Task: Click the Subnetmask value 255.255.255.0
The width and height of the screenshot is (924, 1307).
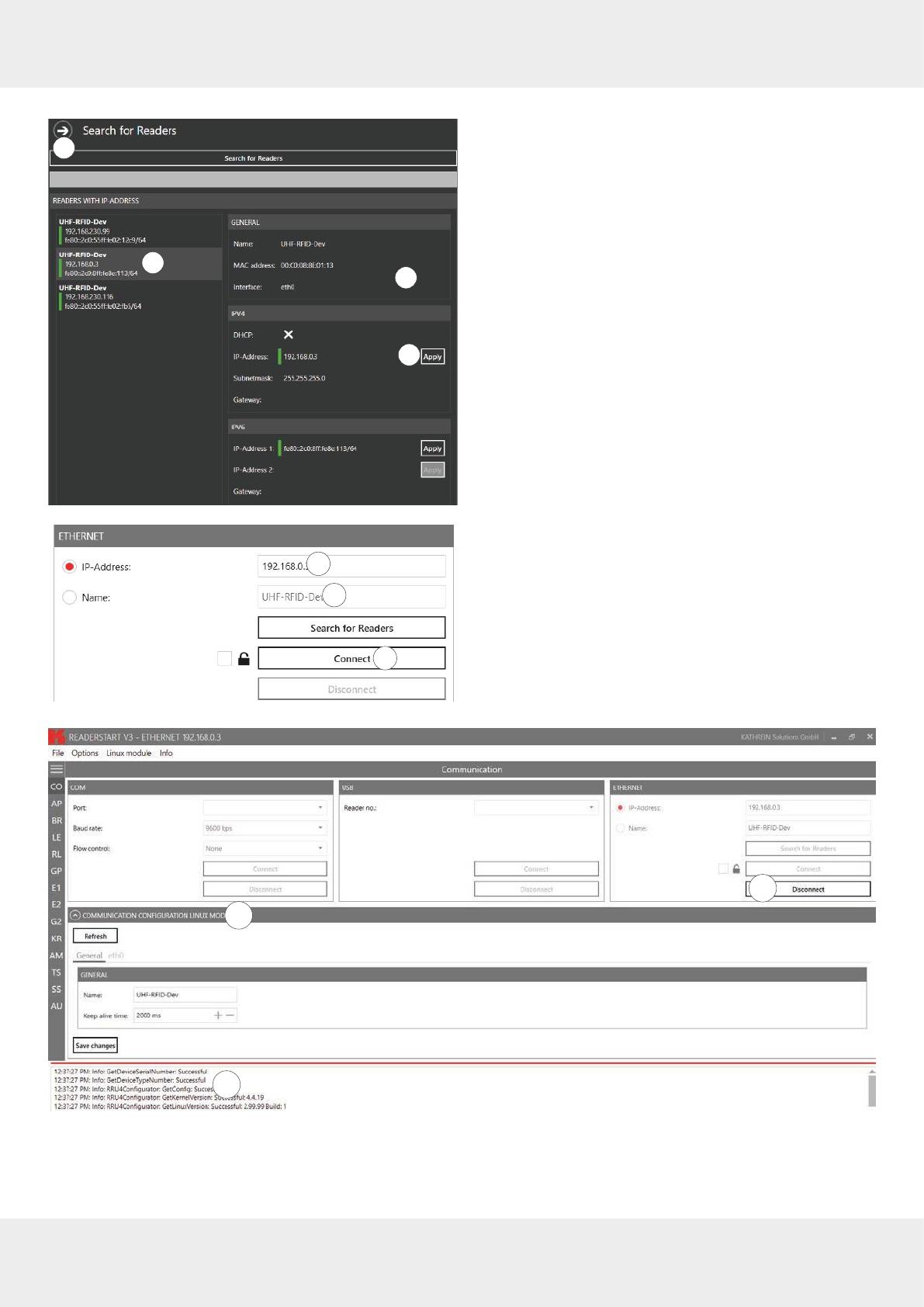Action: pyautogui.click(x=304, y=379)
